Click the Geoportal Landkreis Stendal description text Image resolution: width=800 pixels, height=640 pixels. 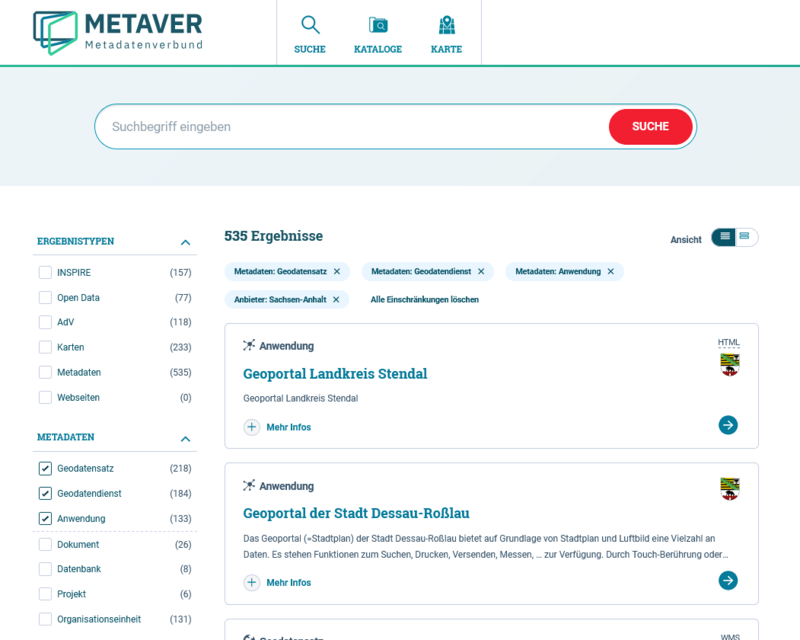click(x=301, y=398)
